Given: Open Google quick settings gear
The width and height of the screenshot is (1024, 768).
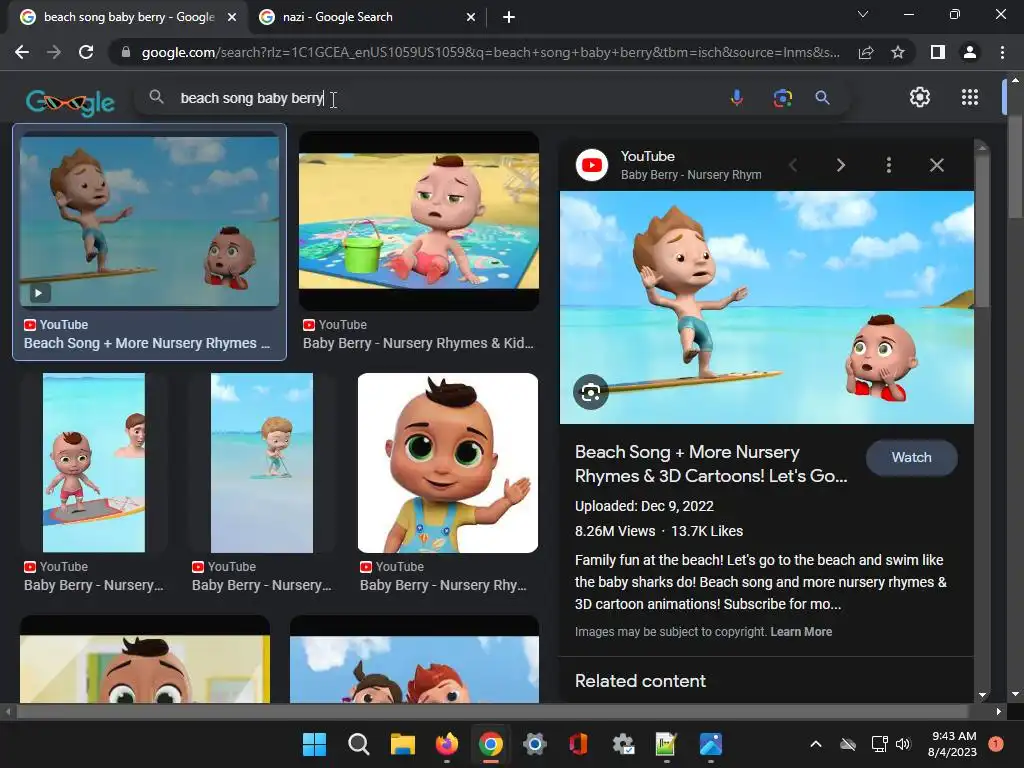Looking at the screenshot, I should tap(920, 97).
